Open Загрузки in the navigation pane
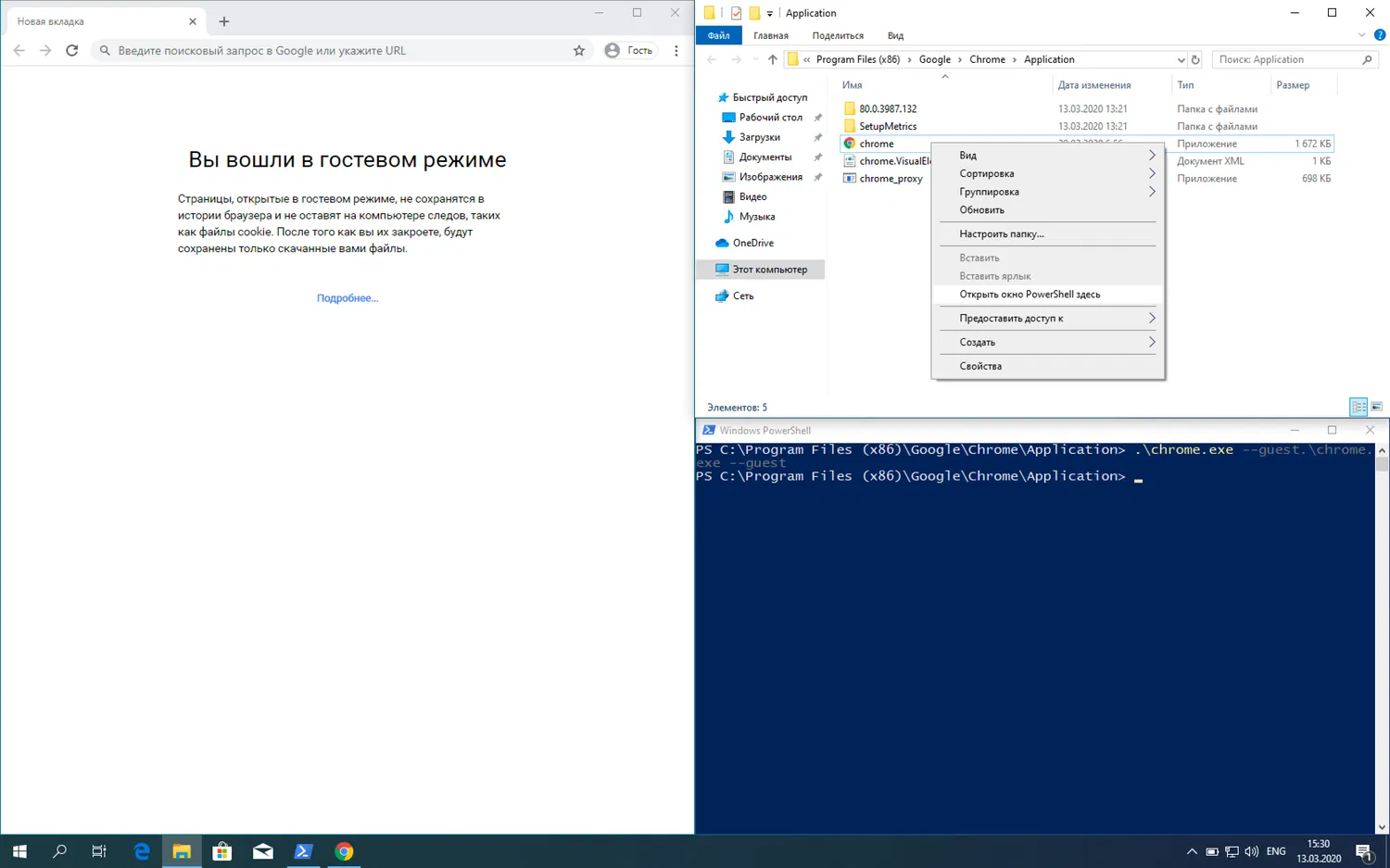 [759, 137]
